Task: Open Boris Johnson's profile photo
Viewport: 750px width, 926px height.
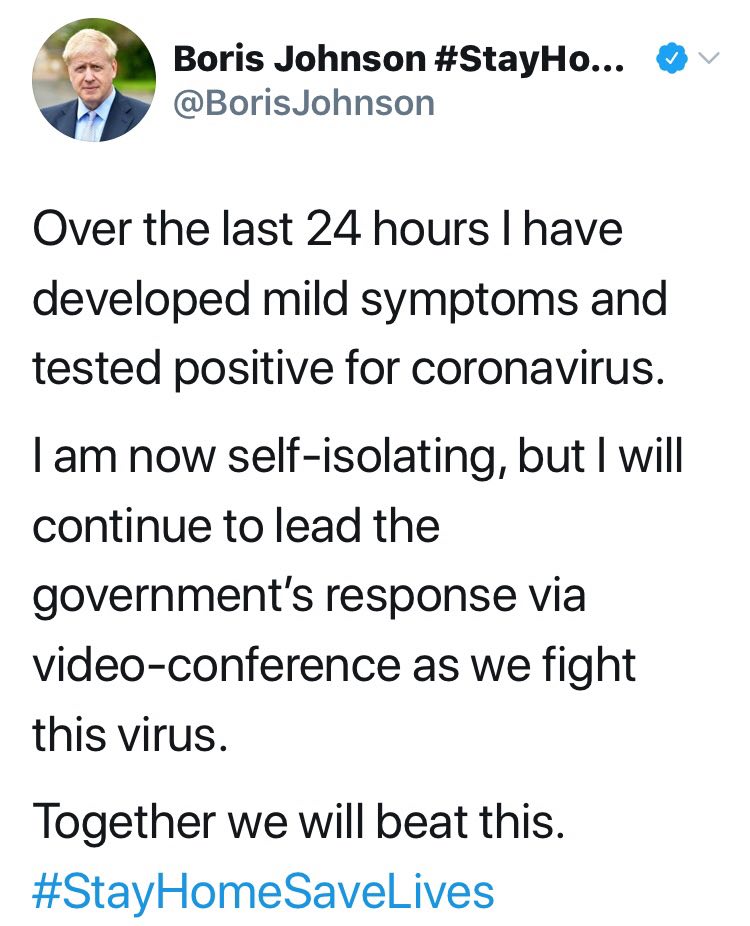Action: tap(95, 80)
